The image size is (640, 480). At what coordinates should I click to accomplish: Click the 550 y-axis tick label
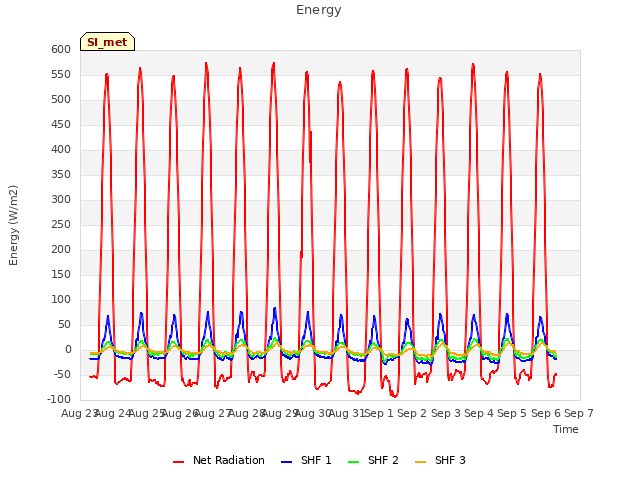tap(61, 75)
